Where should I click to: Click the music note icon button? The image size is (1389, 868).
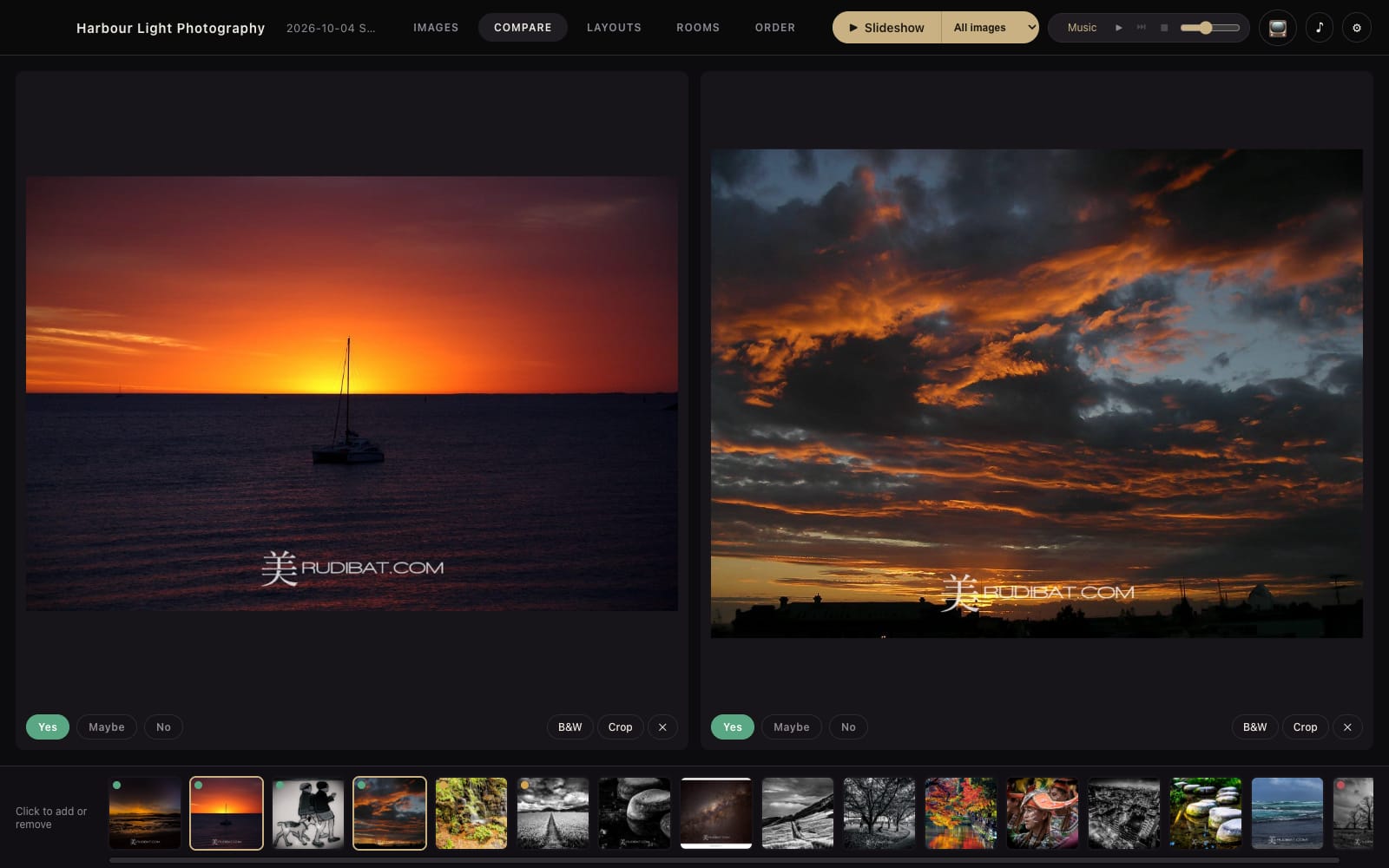(1319, 28)
